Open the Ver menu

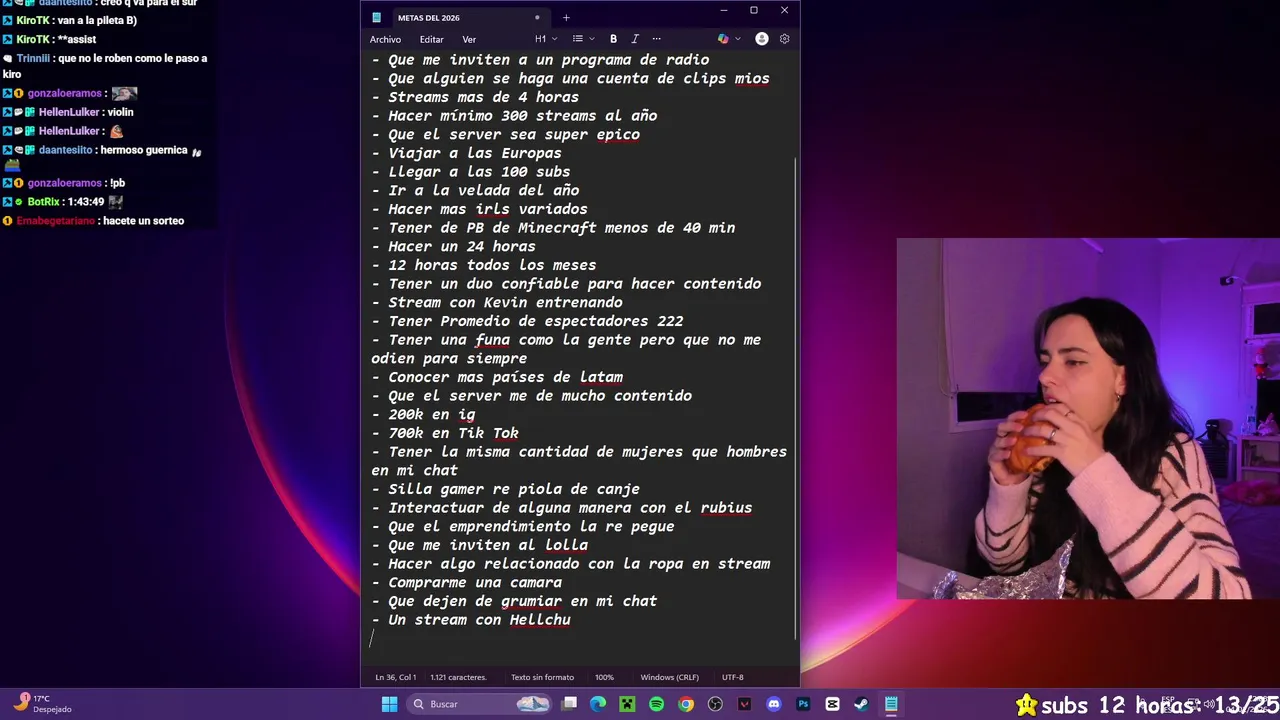469,39
